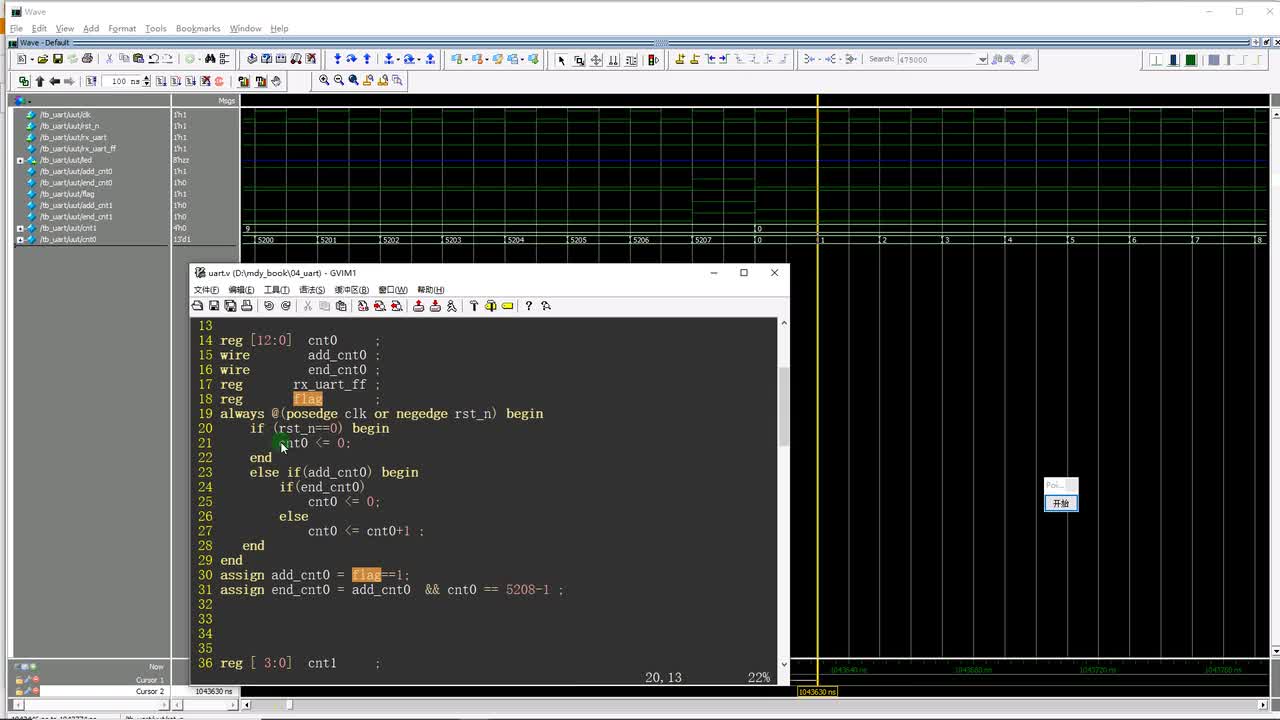The width and height of the screenshot is (1280, 720).
Task: Open the new file dropdown arrow
Action: click(x=32, y=59)
